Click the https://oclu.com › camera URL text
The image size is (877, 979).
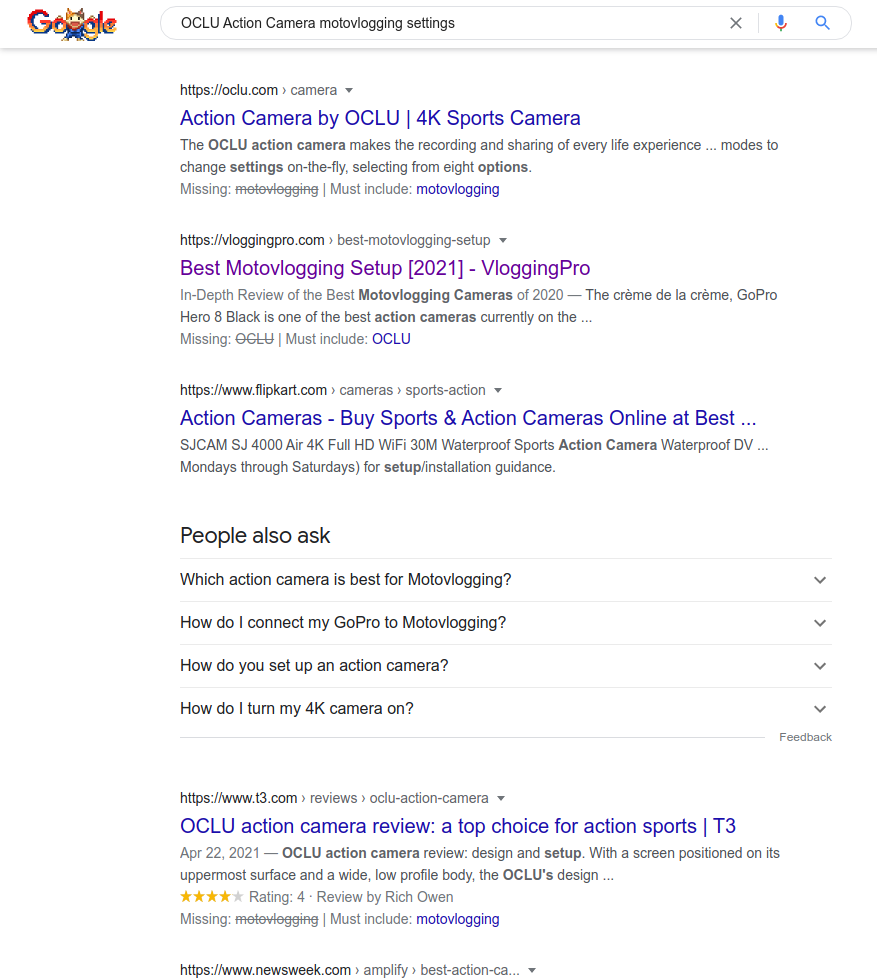258,91
